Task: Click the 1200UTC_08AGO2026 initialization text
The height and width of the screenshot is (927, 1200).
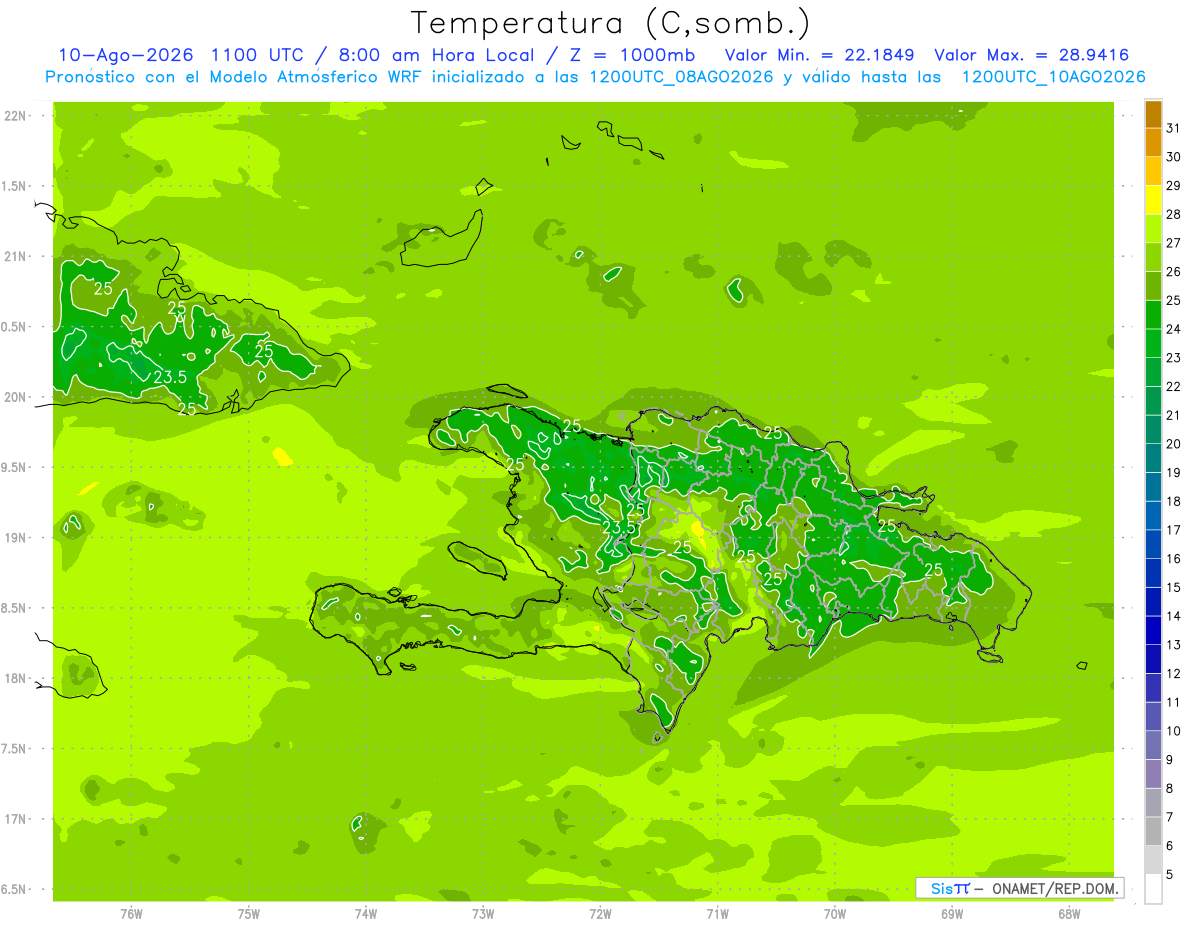Action: (x=682, y=77)
